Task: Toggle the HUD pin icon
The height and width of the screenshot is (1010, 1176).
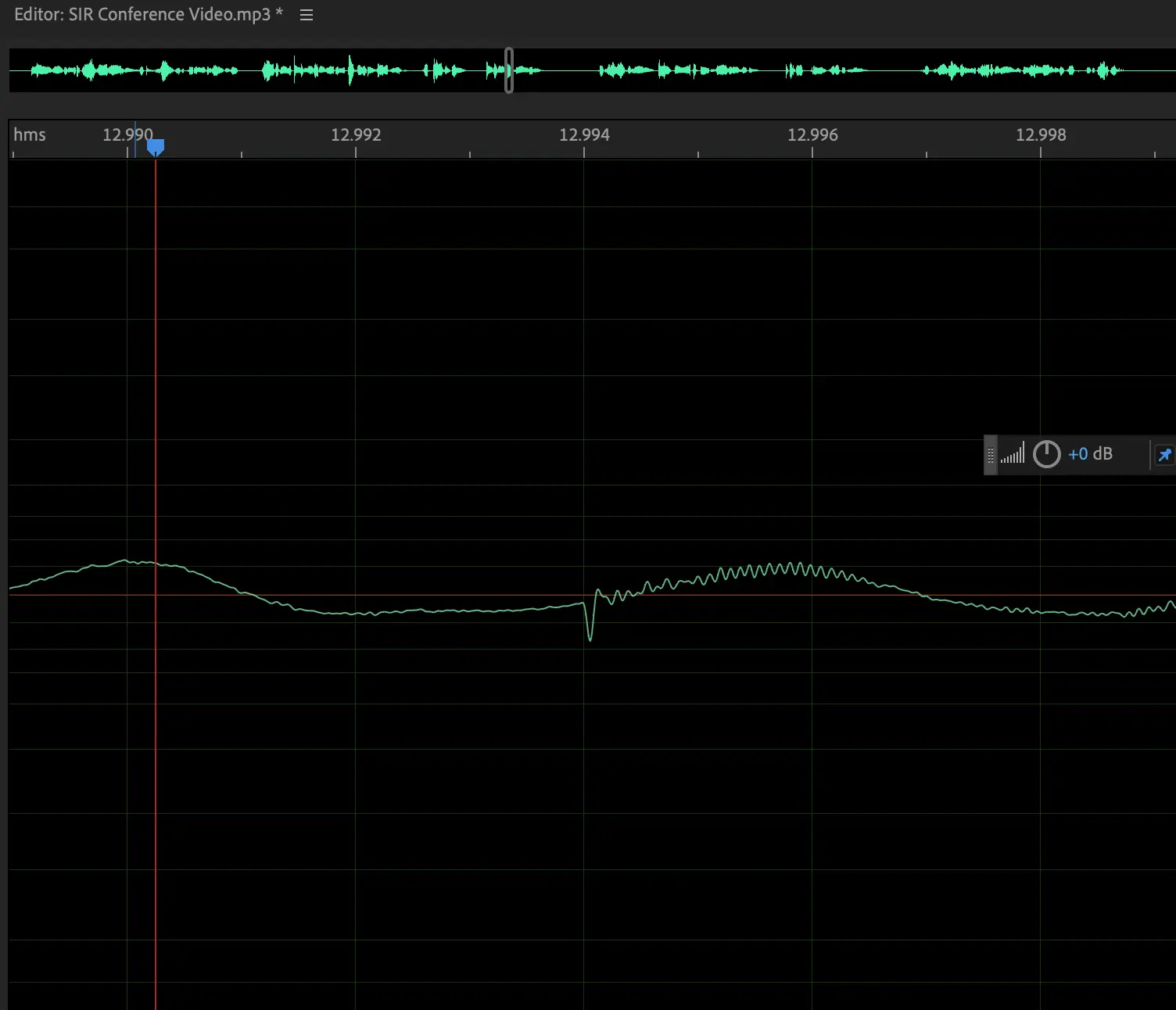Action: (x=1164, y=455)
